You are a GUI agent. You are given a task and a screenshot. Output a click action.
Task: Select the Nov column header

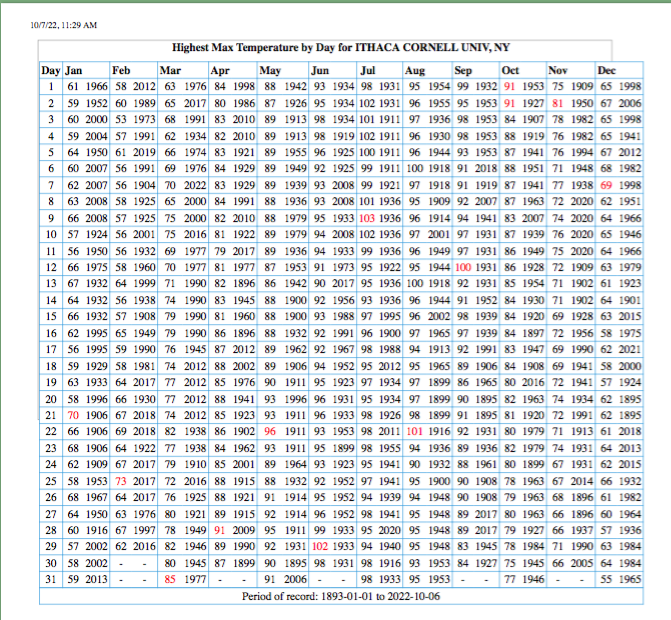coord(558,71)
